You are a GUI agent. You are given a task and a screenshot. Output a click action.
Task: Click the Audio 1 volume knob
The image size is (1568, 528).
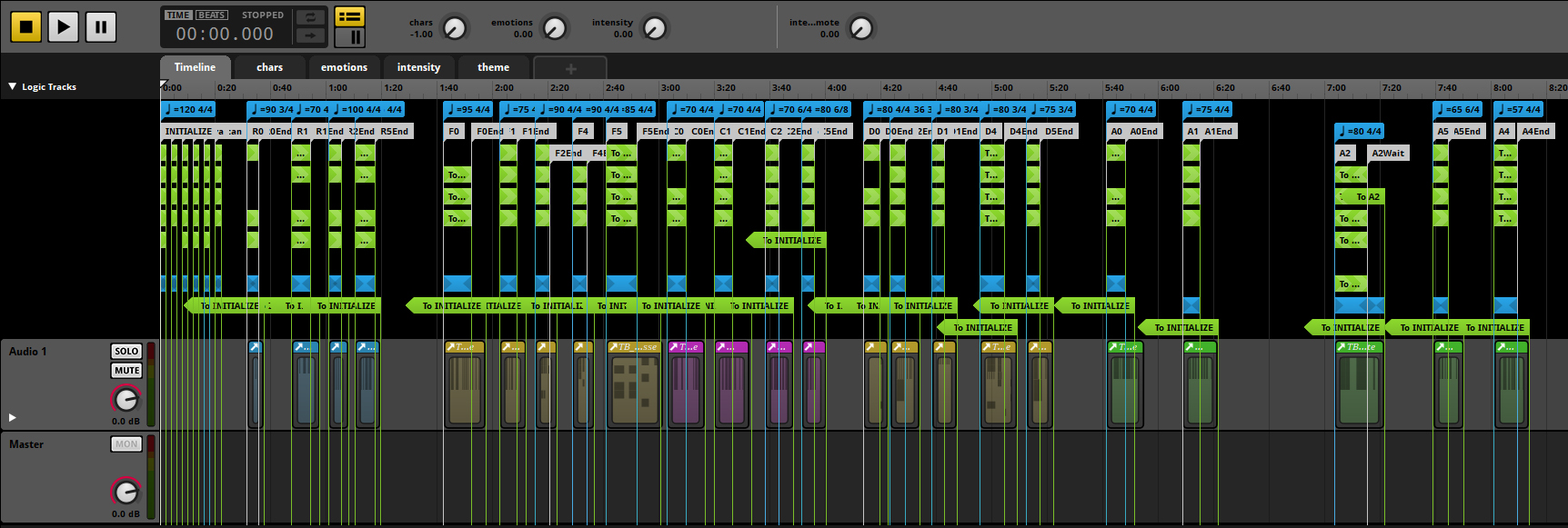pyautogui.click(x=126, y=399)
